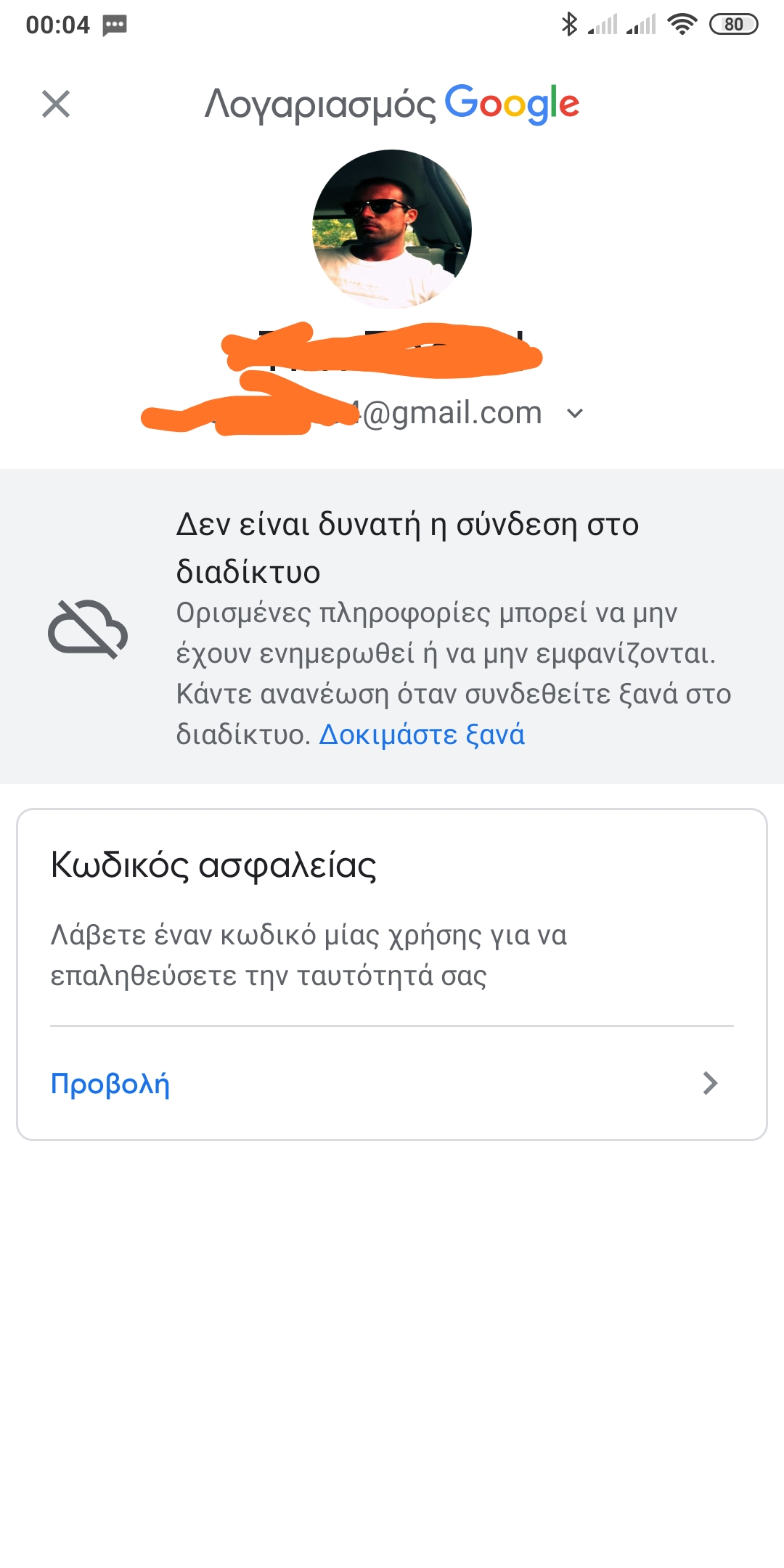The width and height of the screenshot is (784, 1568).
Task: Tap the crossed-out cloud offline icon
Action: point(88,629)
